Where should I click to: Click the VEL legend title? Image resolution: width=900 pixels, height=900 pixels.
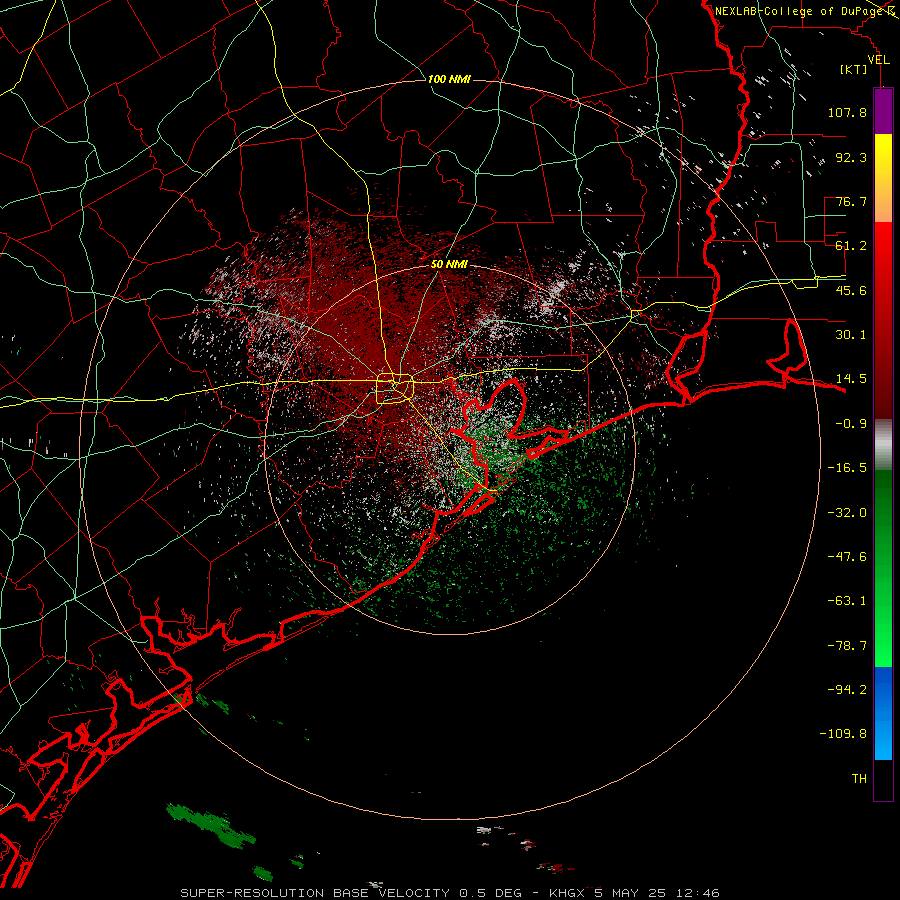click(x=878, y=60)
